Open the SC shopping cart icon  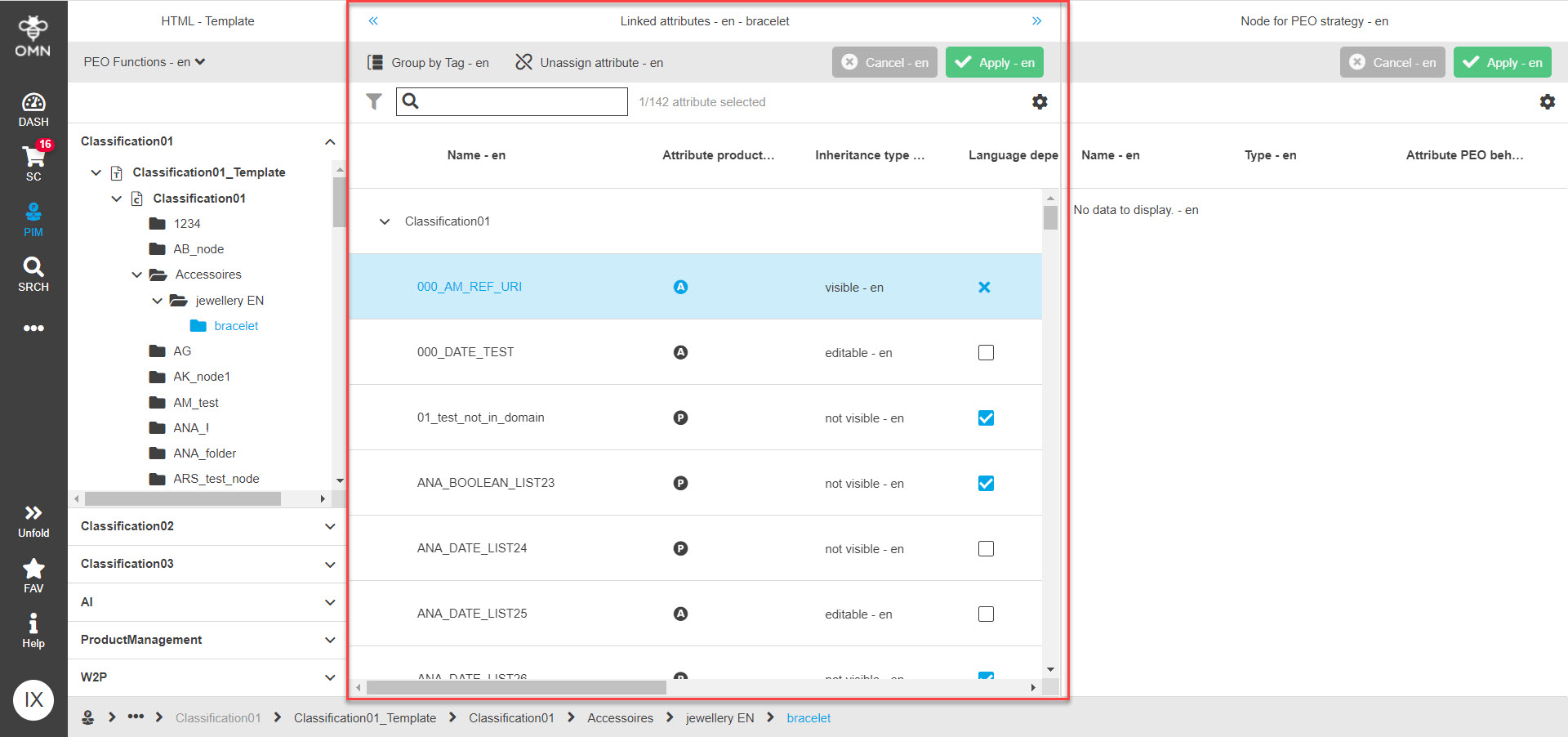pyautogui.click(x=33, y=162)
